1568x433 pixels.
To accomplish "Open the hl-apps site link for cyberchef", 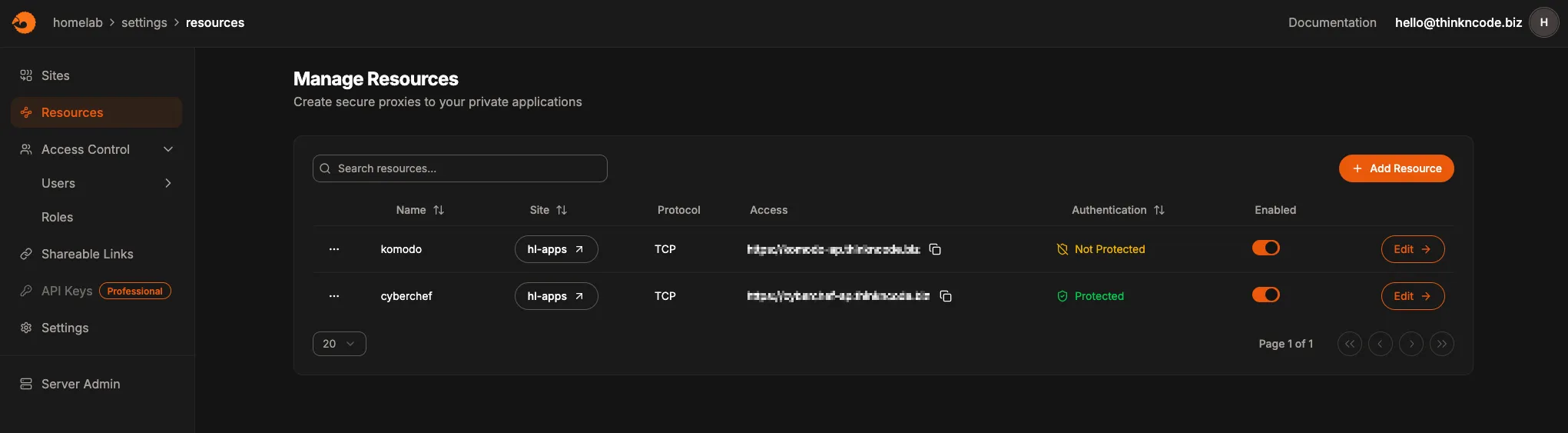I will pos(555,296).
